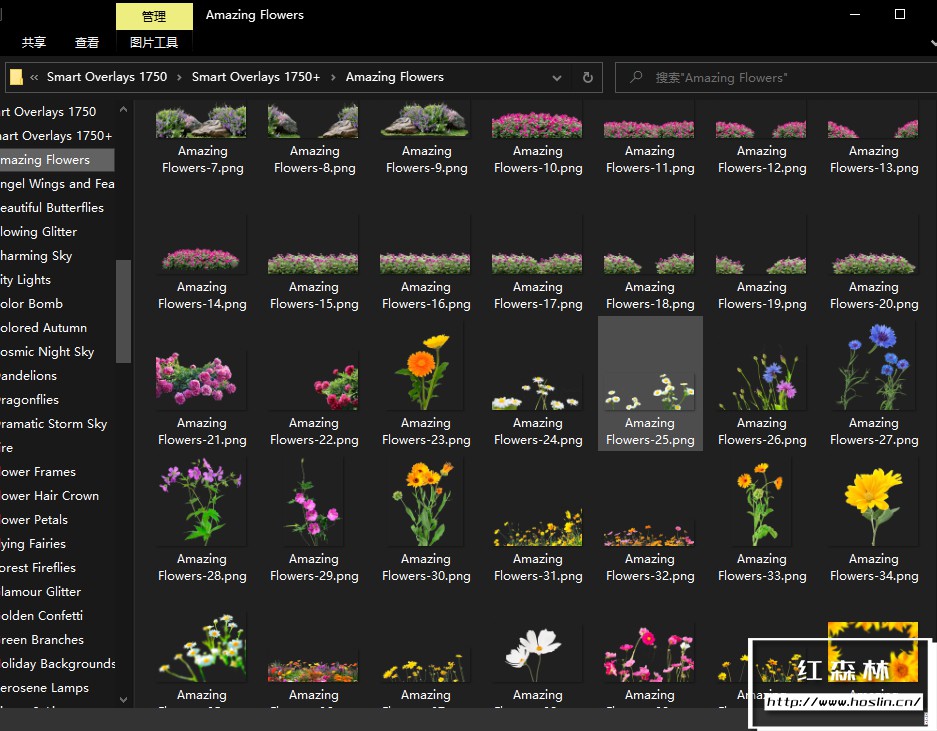Go to Smart Overlays 1750 breadcrumb
The width and height of the screenshot is (937, 731).
(x=107, y=77)
